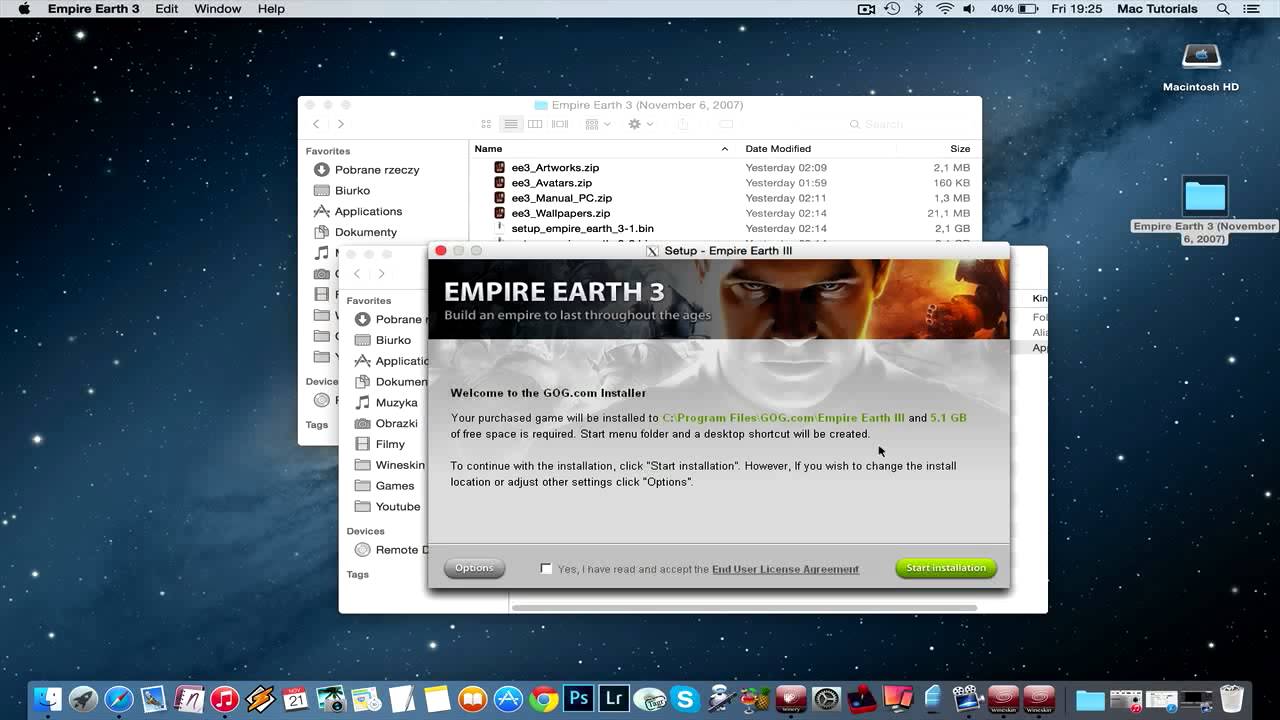Launch Finder from the Dock

pos(47,698)
